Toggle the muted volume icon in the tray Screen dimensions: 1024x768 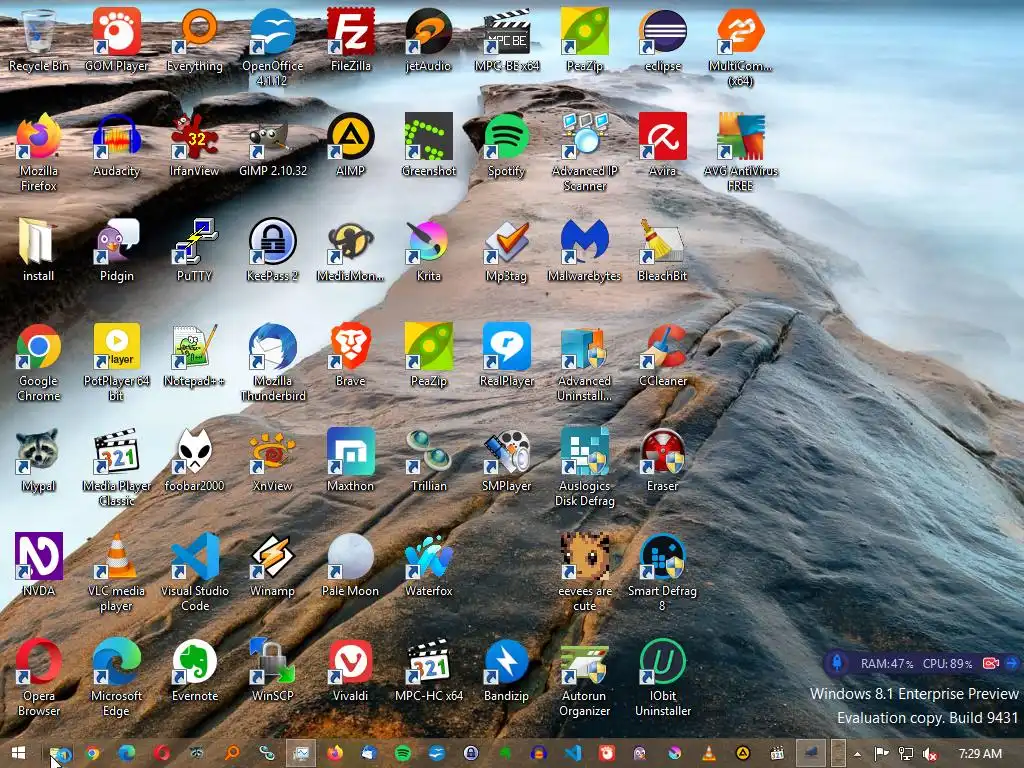(931, 754)
